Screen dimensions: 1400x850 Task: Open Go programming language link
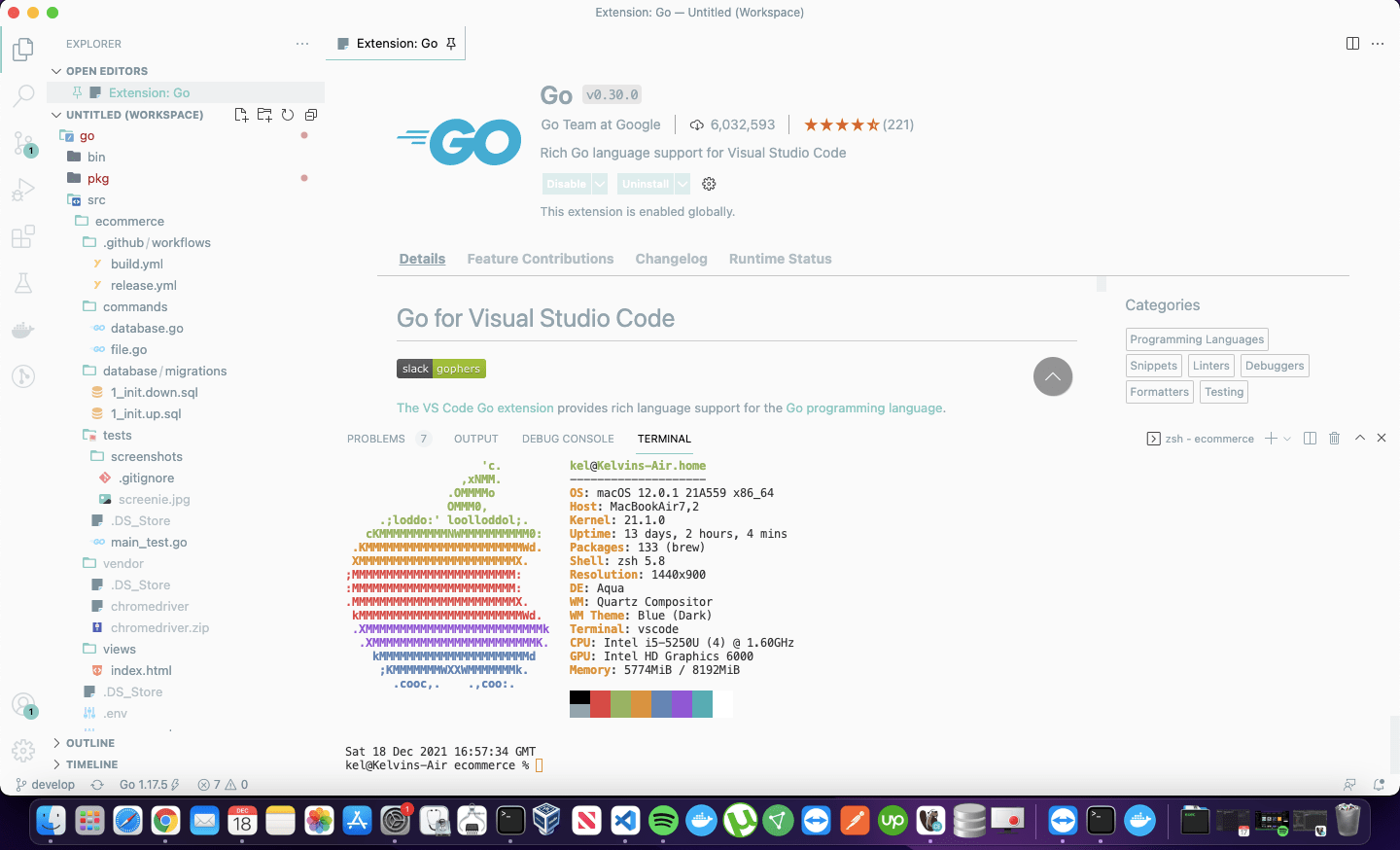pyautogui.click(x=864, y=408)
